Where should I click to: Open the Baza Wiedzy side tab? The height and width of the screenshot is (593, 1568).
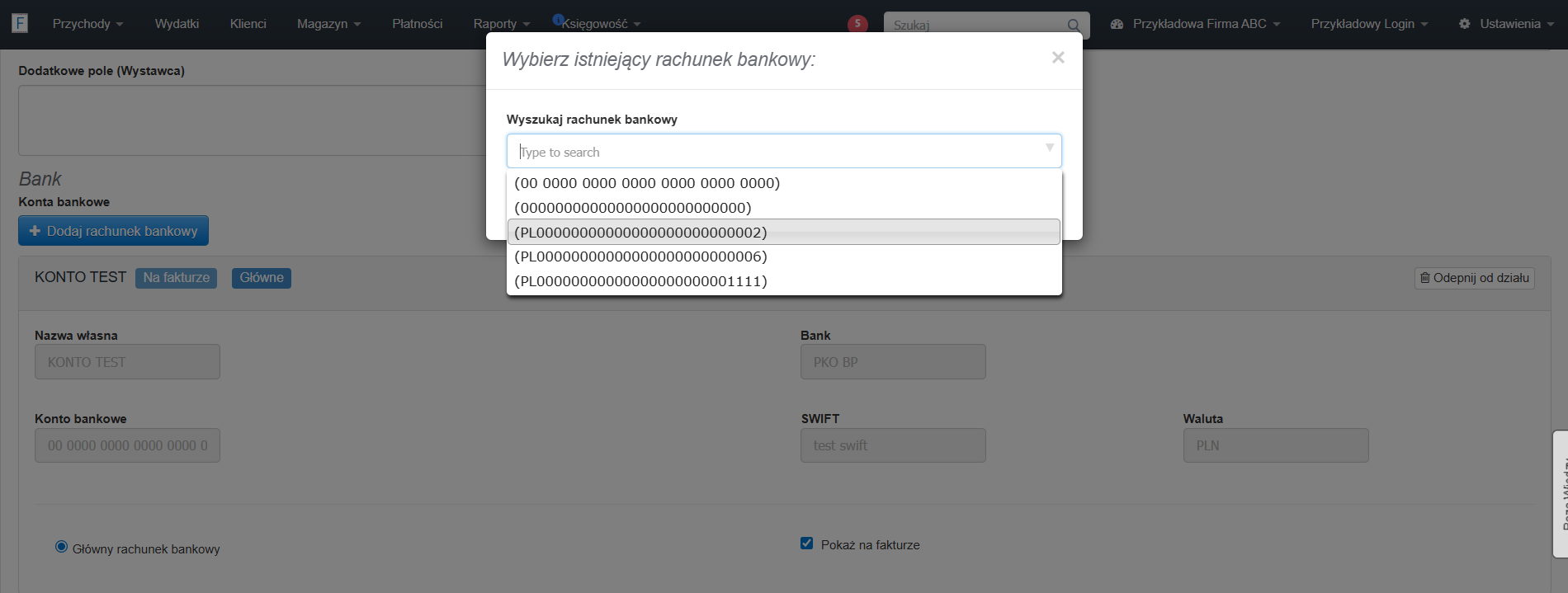1561,495
